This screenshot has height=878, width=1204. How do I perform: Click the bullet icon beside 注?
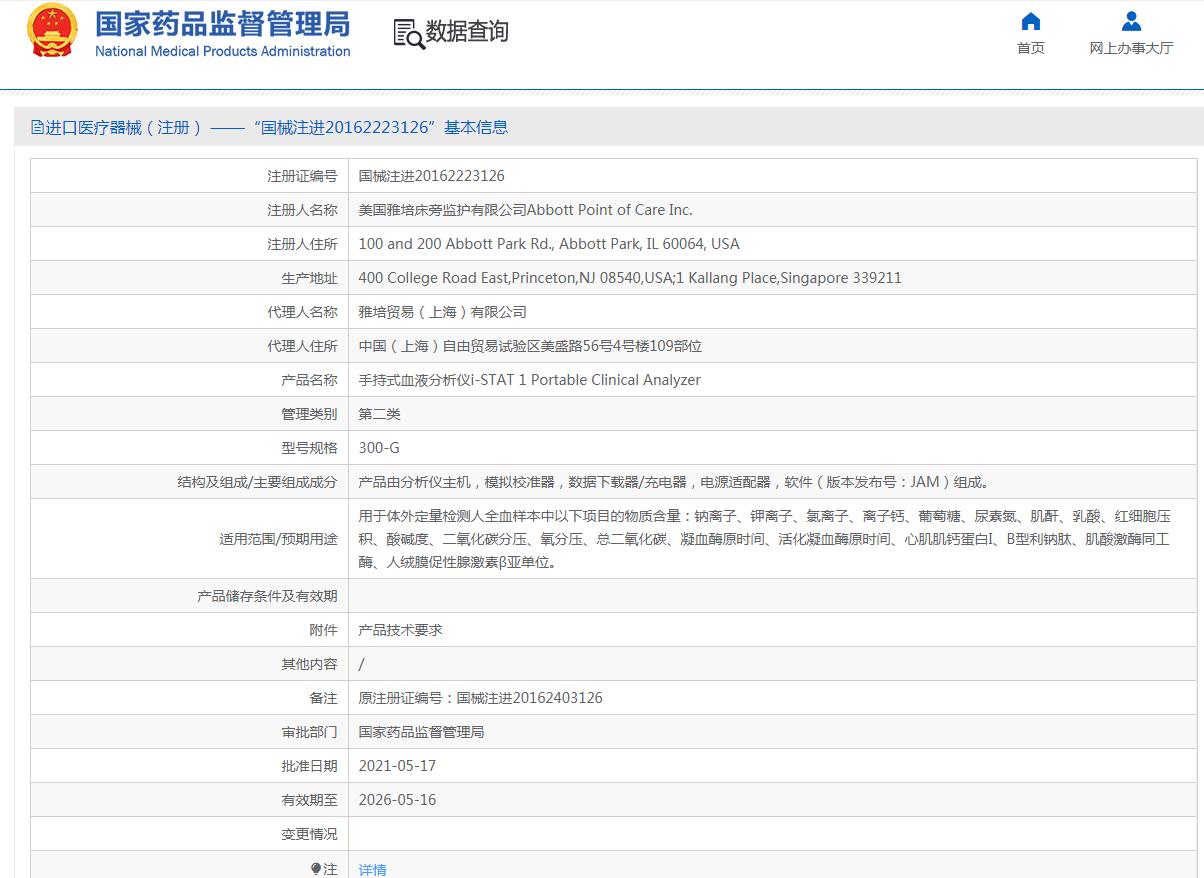point(316,869)
